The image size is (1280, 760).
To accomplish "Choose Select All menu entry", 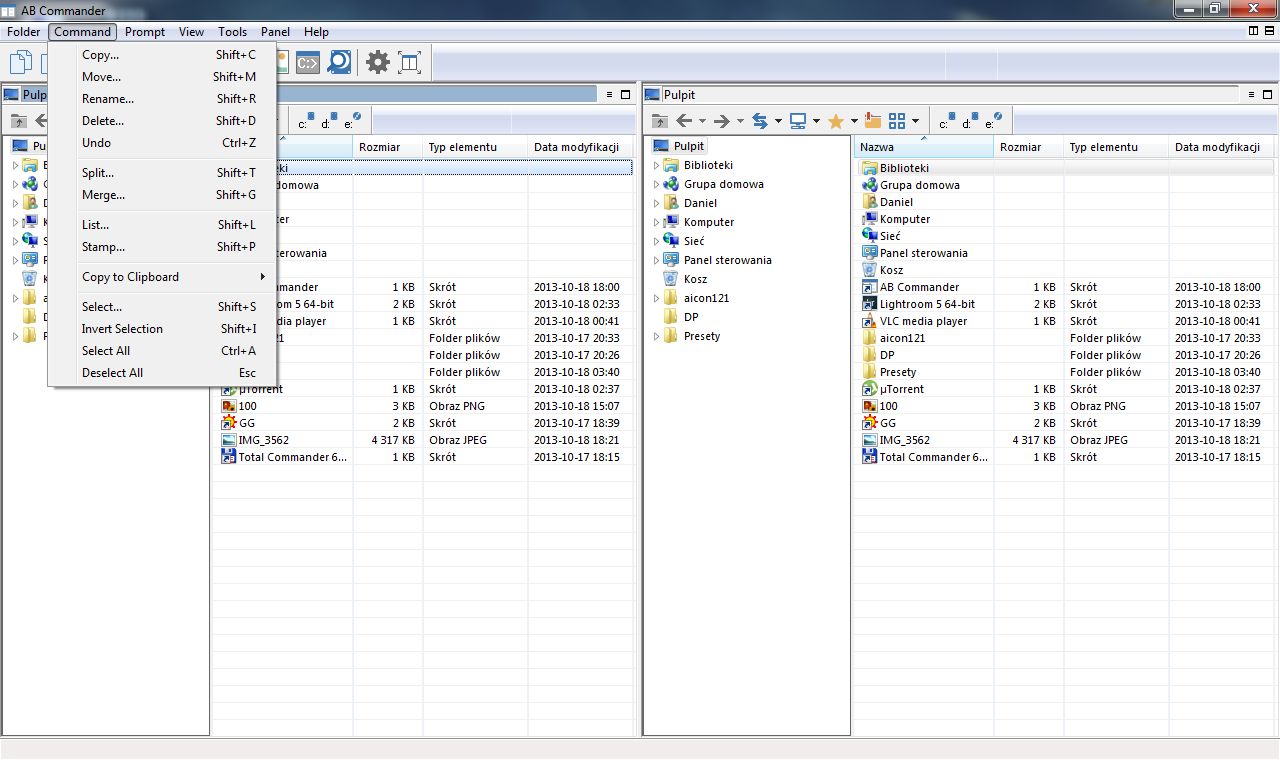I will point(162,351).
